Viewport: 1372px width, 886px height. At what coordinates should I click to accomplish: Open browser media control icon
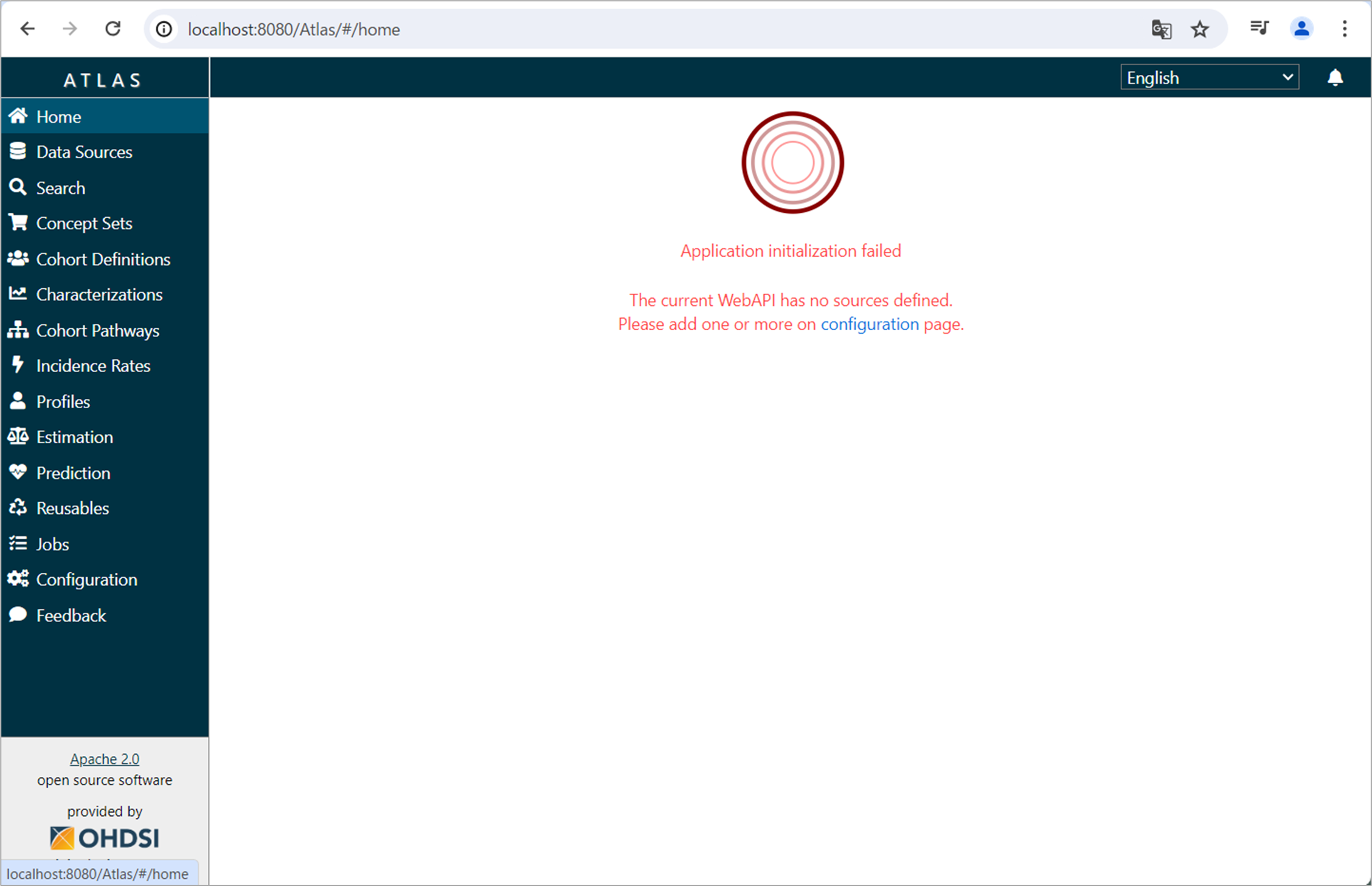coord(1259,29)
